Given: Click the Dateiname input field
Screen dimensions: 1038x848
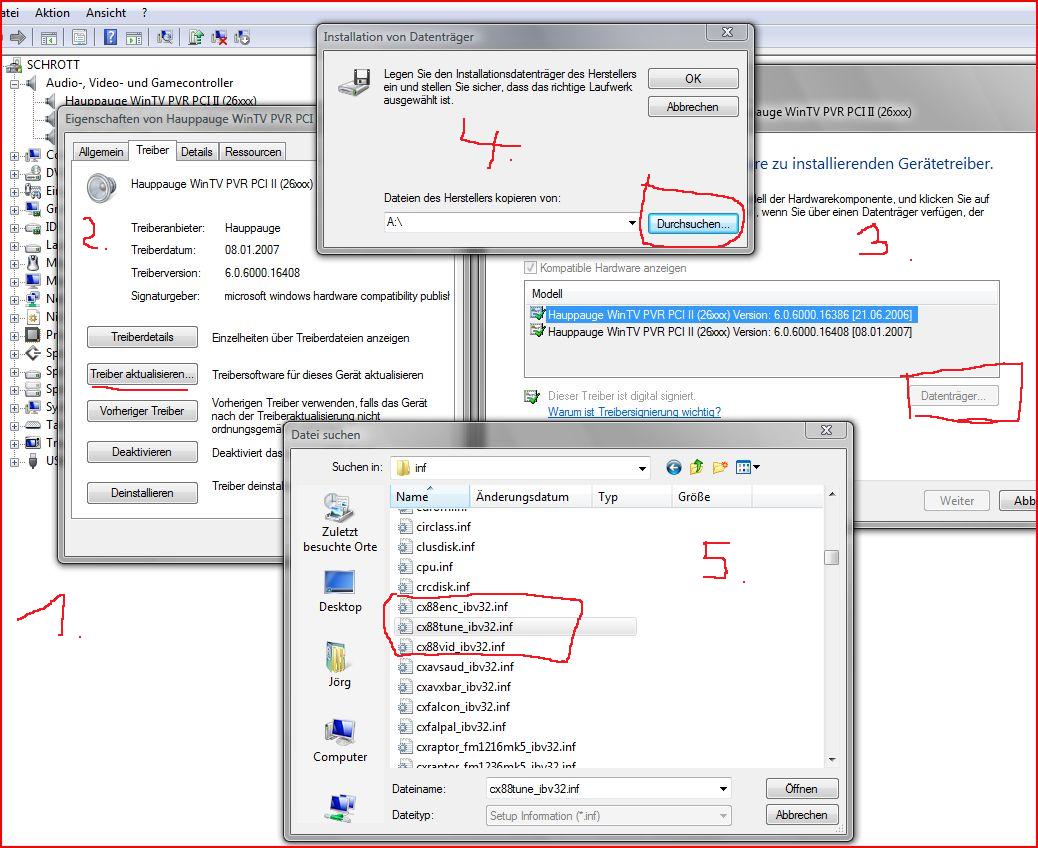Looking at the screenshot, I should pos(601,788).
